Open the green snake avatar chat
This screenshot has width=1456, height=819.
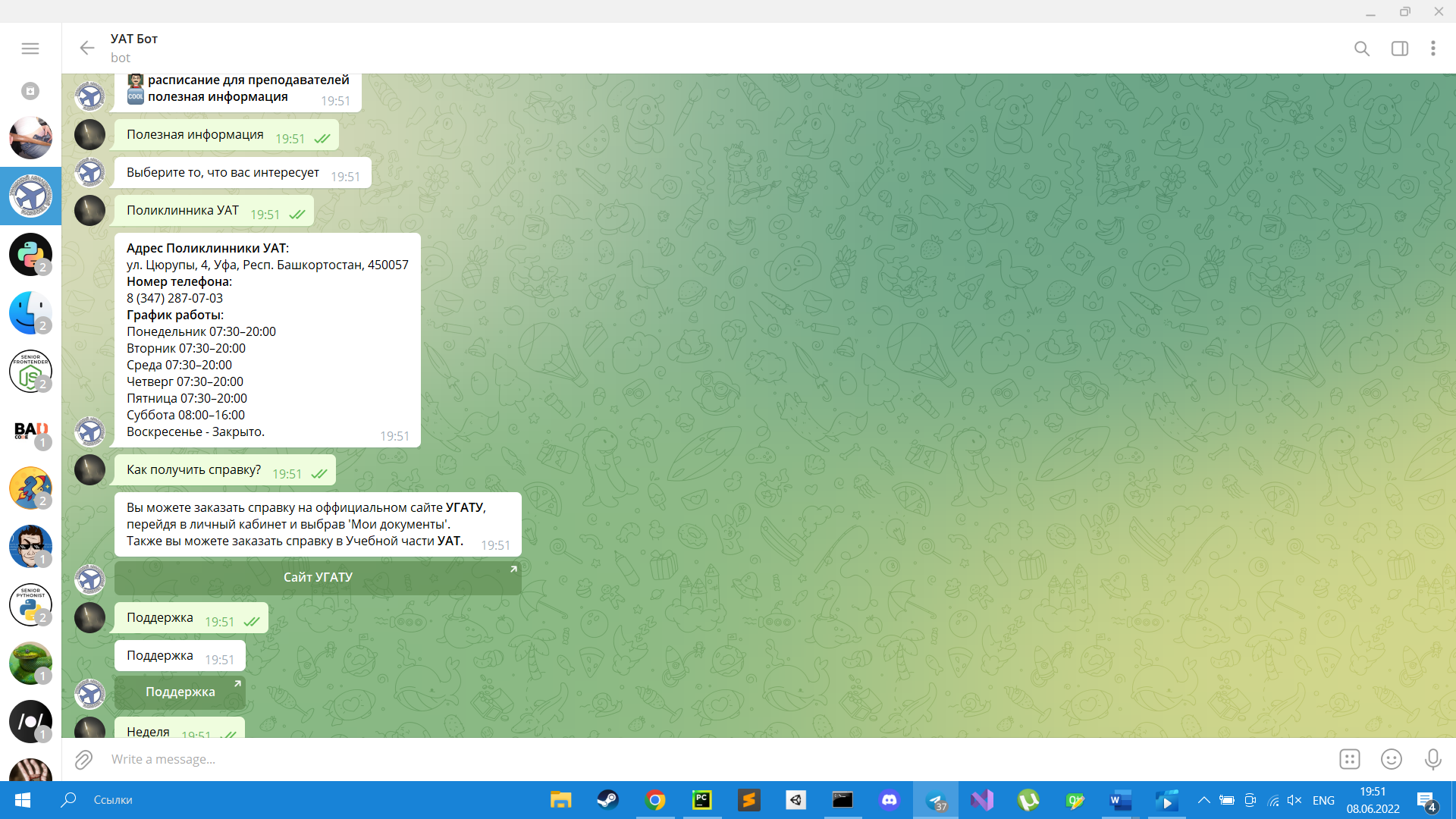tap(30, 663)
